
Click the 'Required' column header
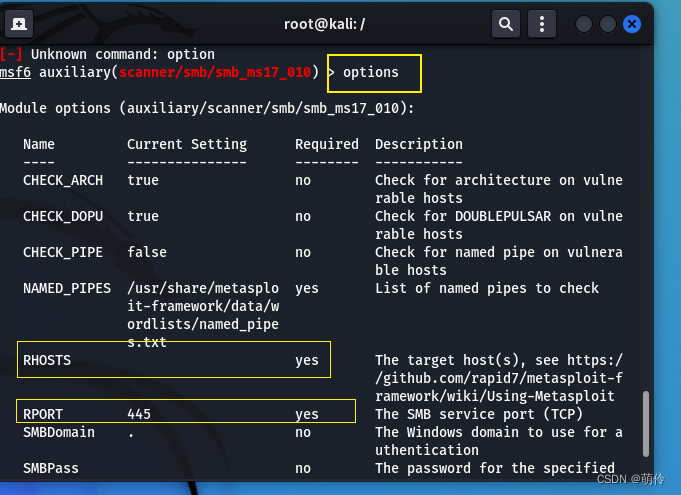[x=327, y=144]
